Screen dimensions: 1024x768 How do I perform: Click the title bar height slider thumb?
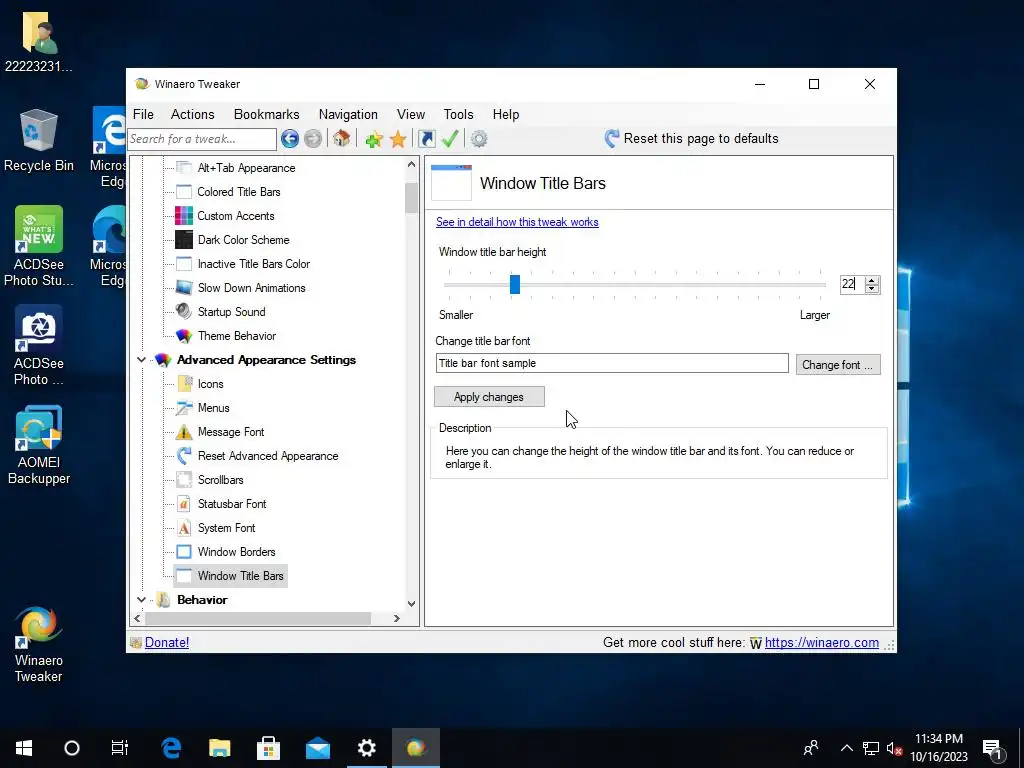coord(515,284)
